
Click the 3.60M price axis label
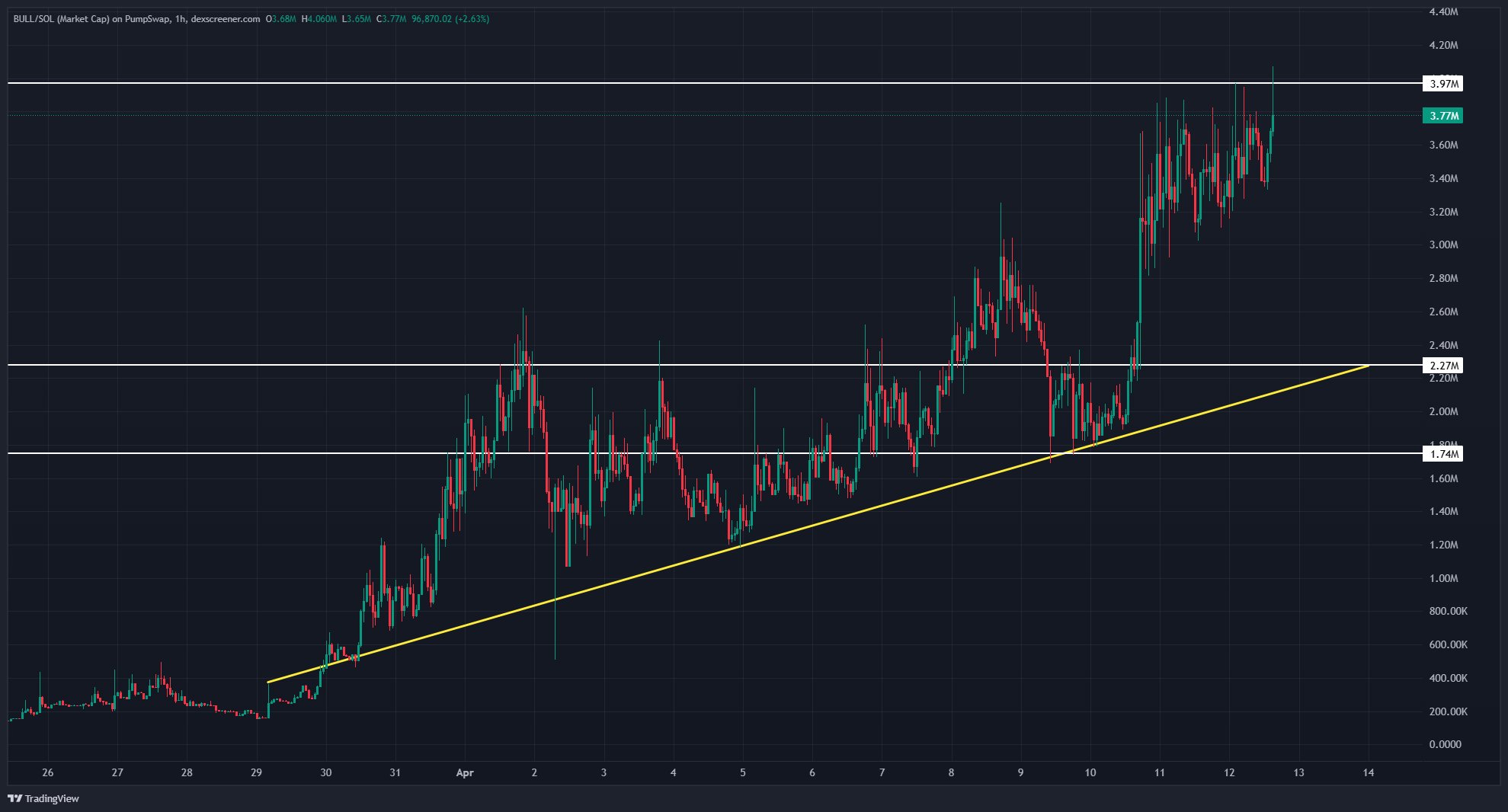(x=1443, y=145)
